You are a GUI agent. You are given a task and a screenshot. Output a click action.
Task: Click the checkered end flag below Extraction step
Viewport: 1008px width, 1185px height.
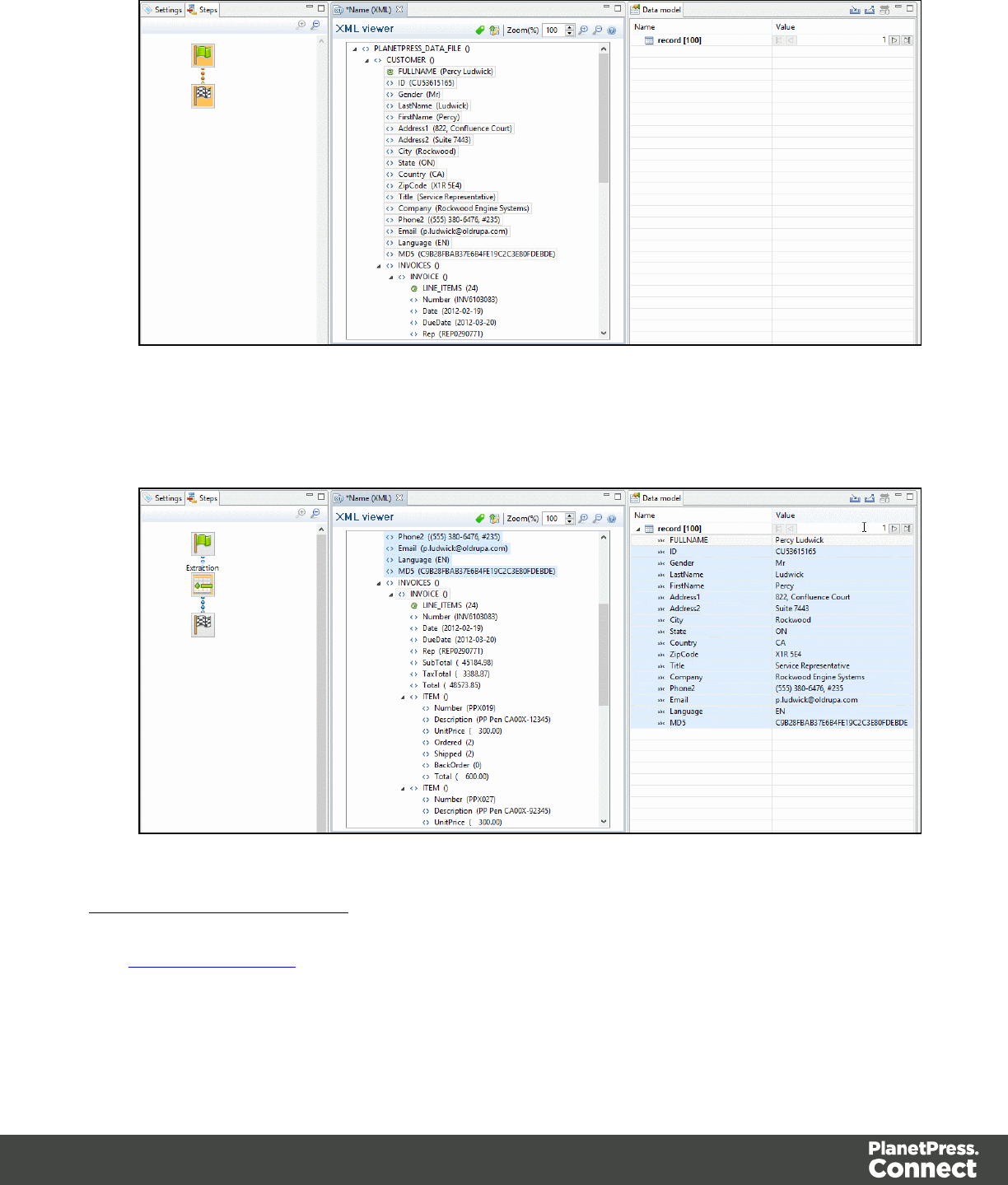(x=203, y=625)
